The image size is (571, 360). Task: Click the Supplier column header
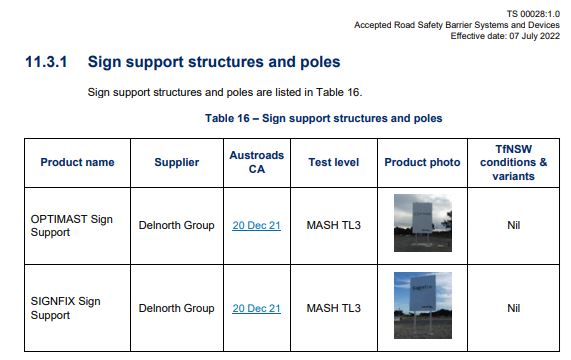[x=177, y=162]
